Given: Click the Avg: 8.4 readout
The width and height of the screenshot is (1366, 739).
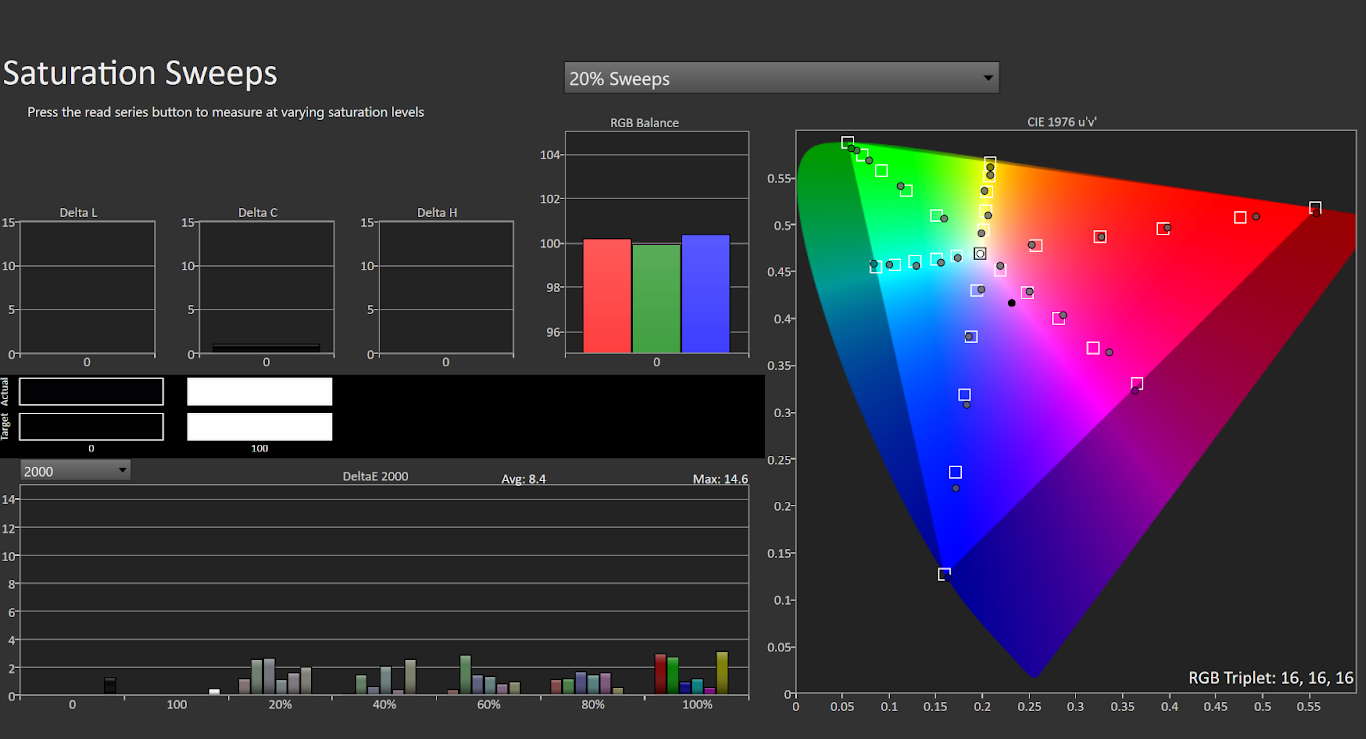Looking at the screenshot, I should coord(524,479).
